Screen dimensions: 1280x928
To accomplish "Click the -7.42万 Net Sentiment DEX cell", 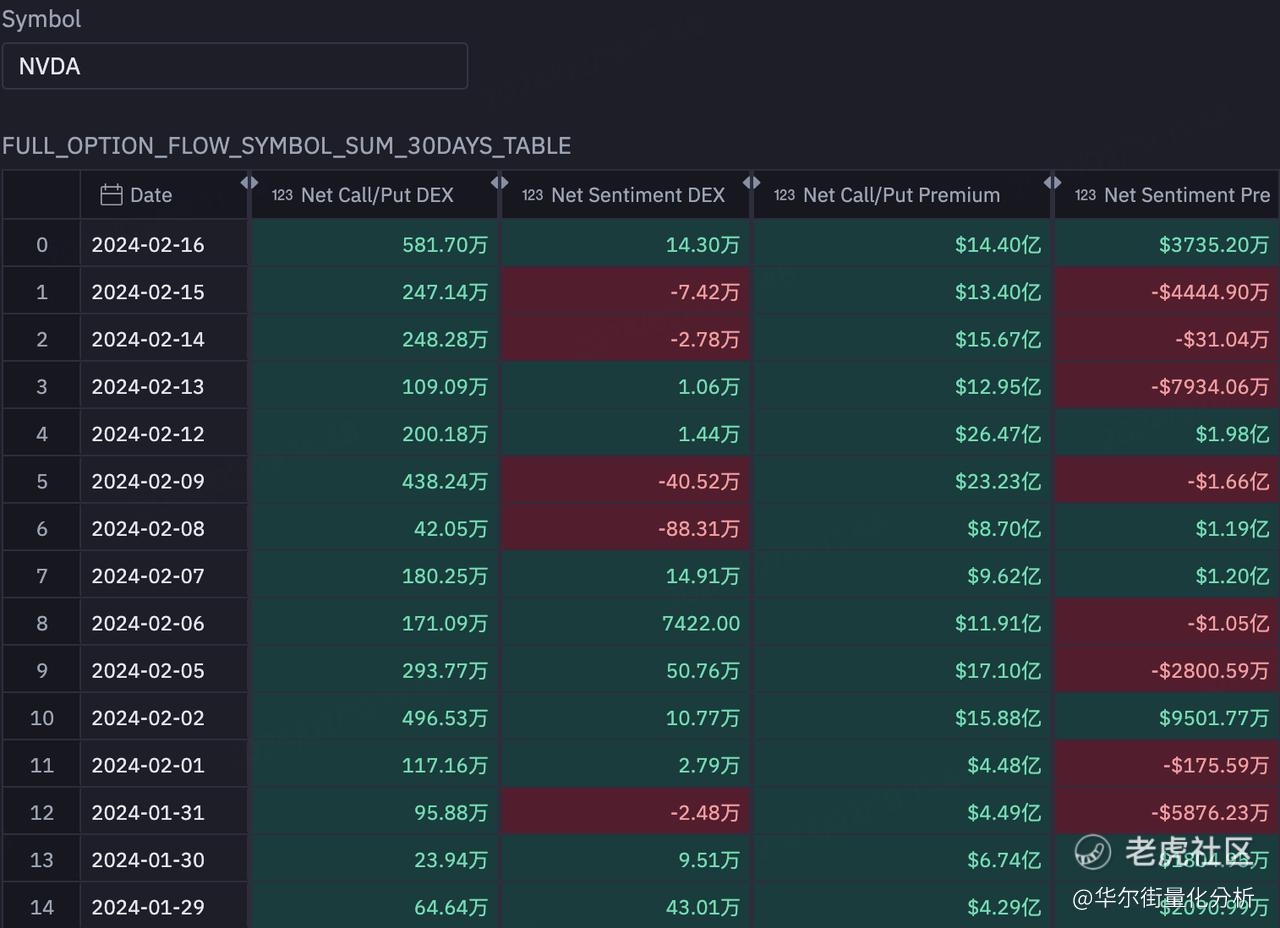I will 625,292.
